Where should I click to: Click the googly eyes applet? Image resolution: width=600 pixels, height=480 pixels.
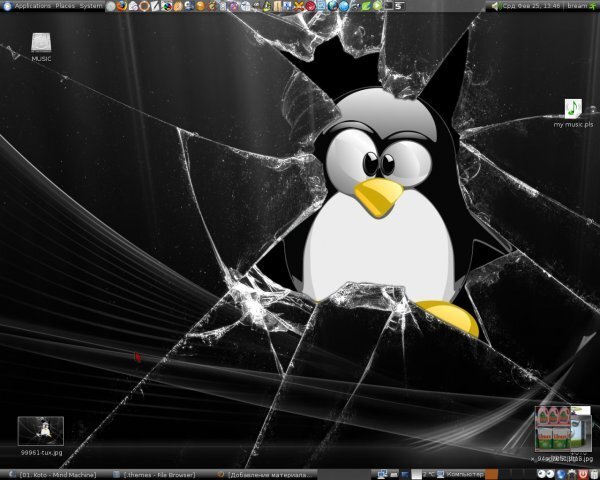click(546, 474)
